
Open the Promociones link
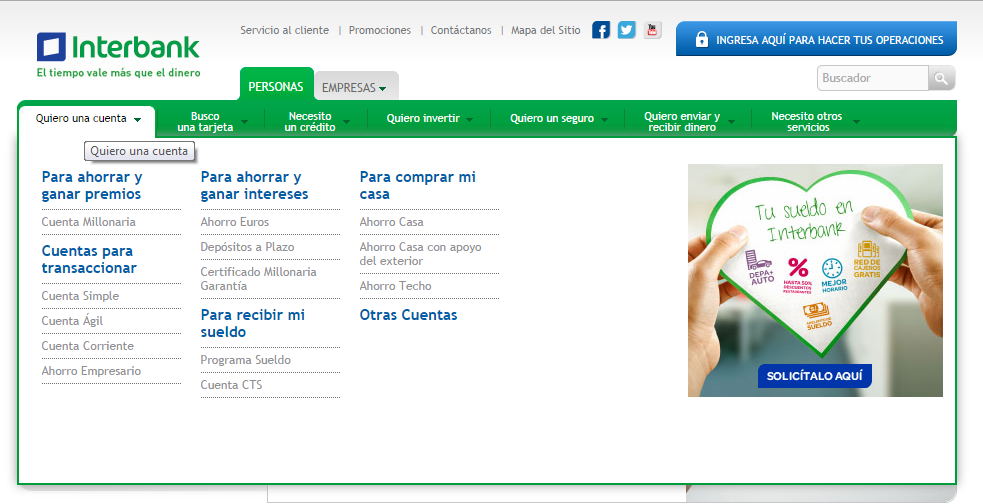[x=380, y=30]
